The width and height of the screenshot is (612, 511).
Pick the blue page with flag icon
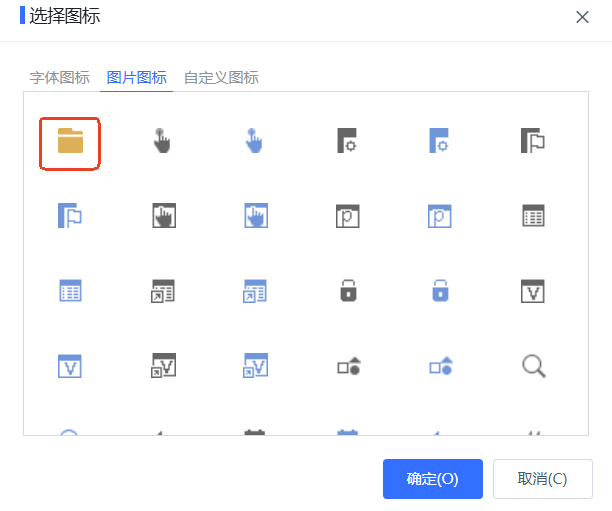click(70, 215)
